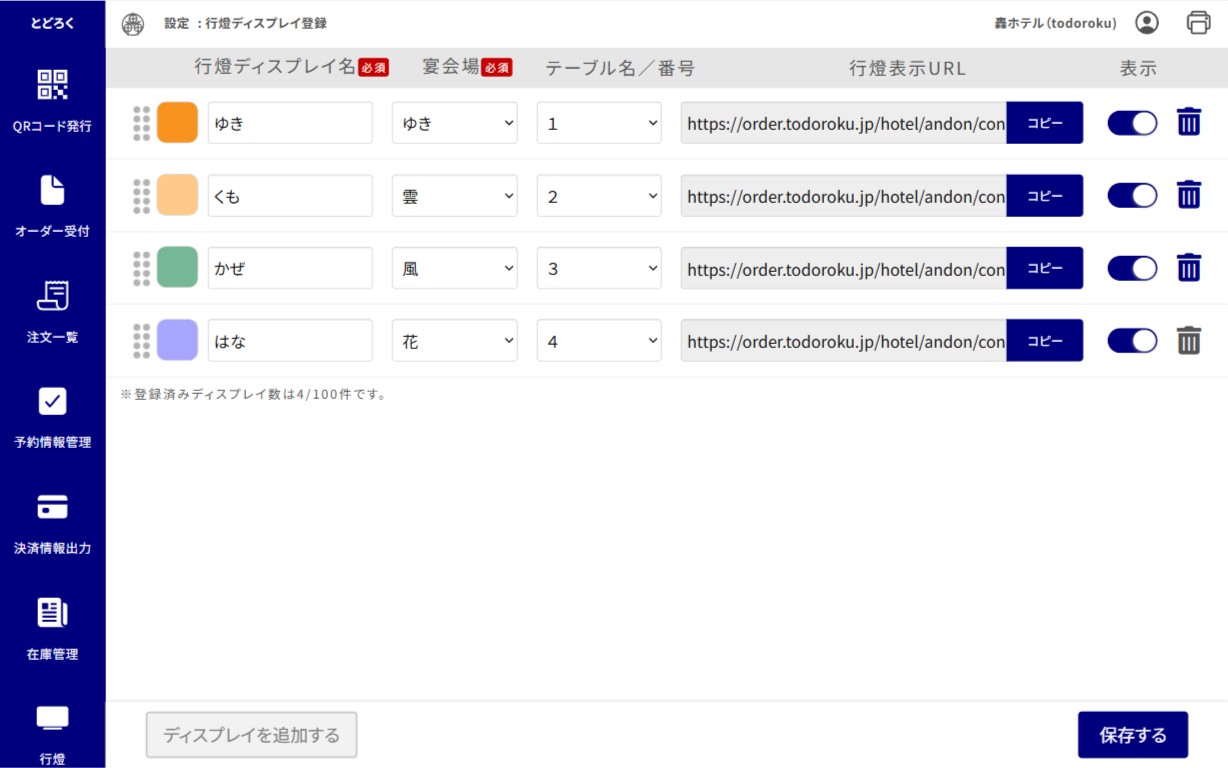
Task: Click the 保存する button
Action: (1132, 735)
